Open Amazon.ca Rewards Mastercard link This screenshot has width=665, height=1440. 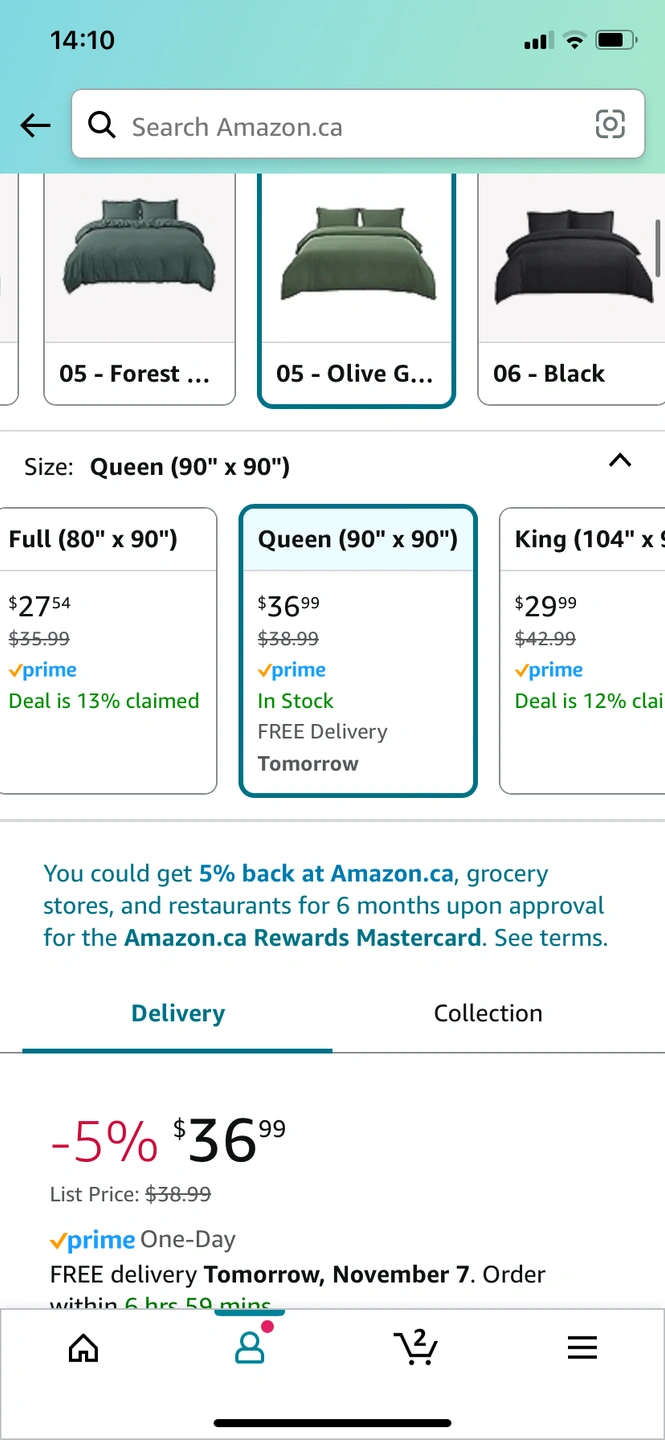303,938
